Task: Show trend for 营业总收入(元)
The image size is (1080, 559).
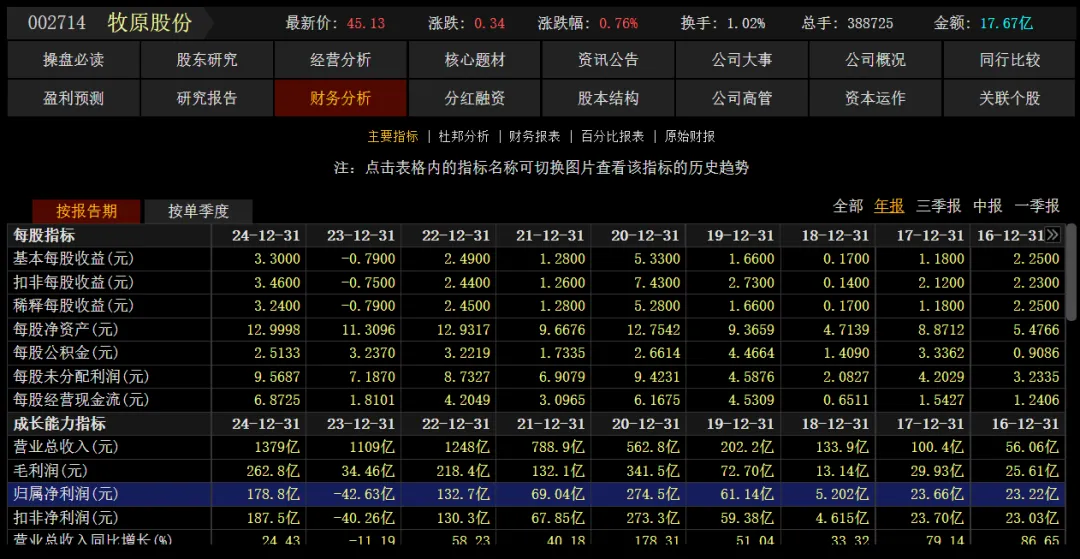Action: pos(66,447)
